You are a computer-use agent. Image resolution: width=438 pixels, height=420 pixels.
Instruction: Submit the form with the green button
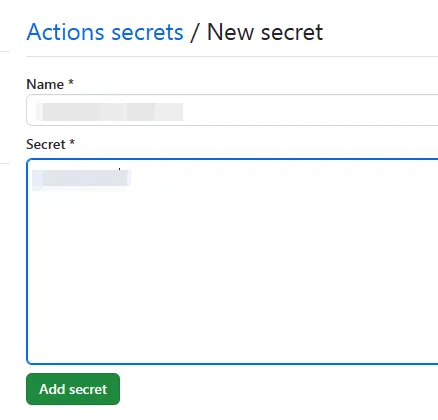click(73, 389)
